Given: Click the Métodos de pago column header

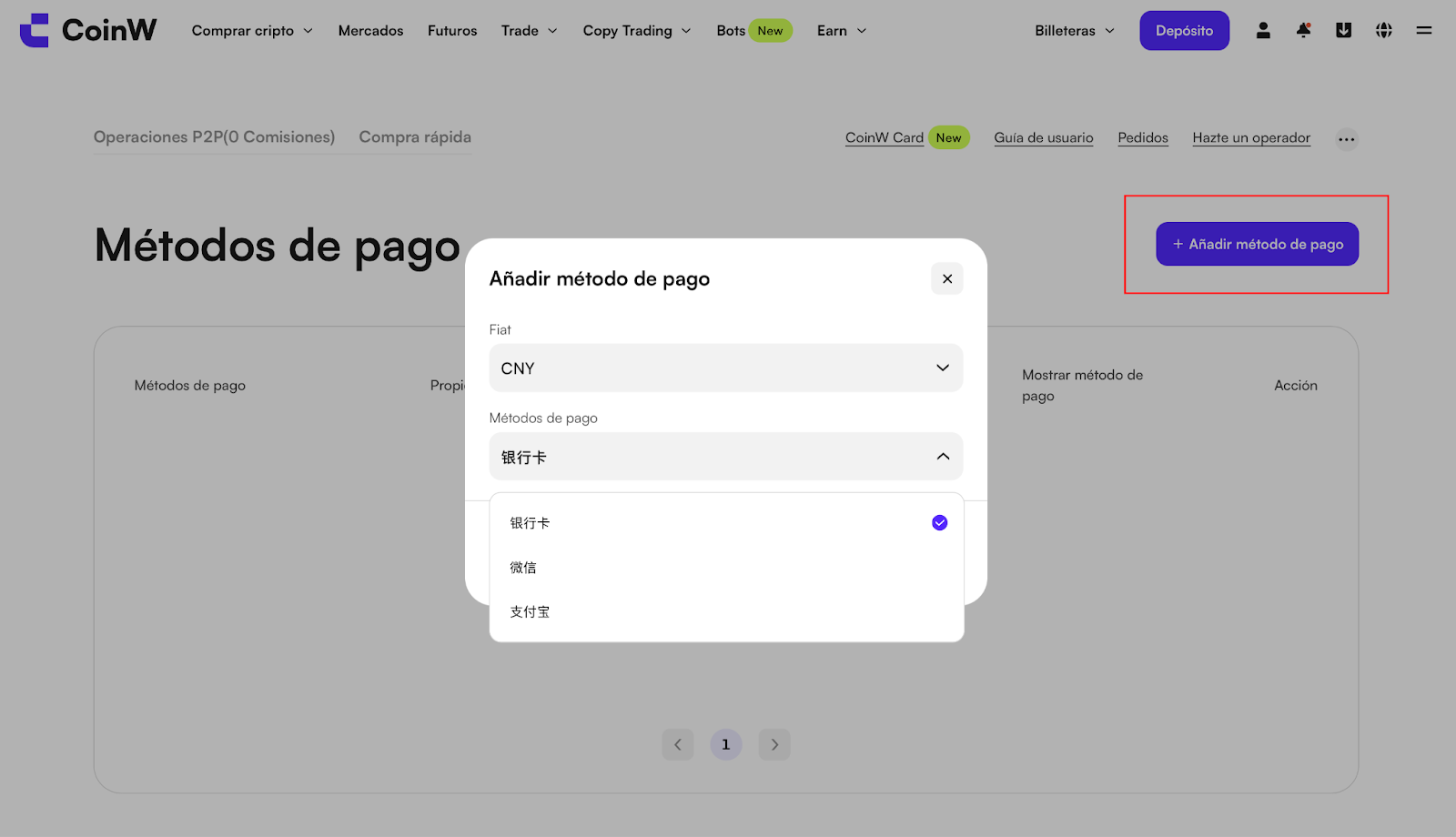Looking at the screenshot, I should tap(190, 385).
